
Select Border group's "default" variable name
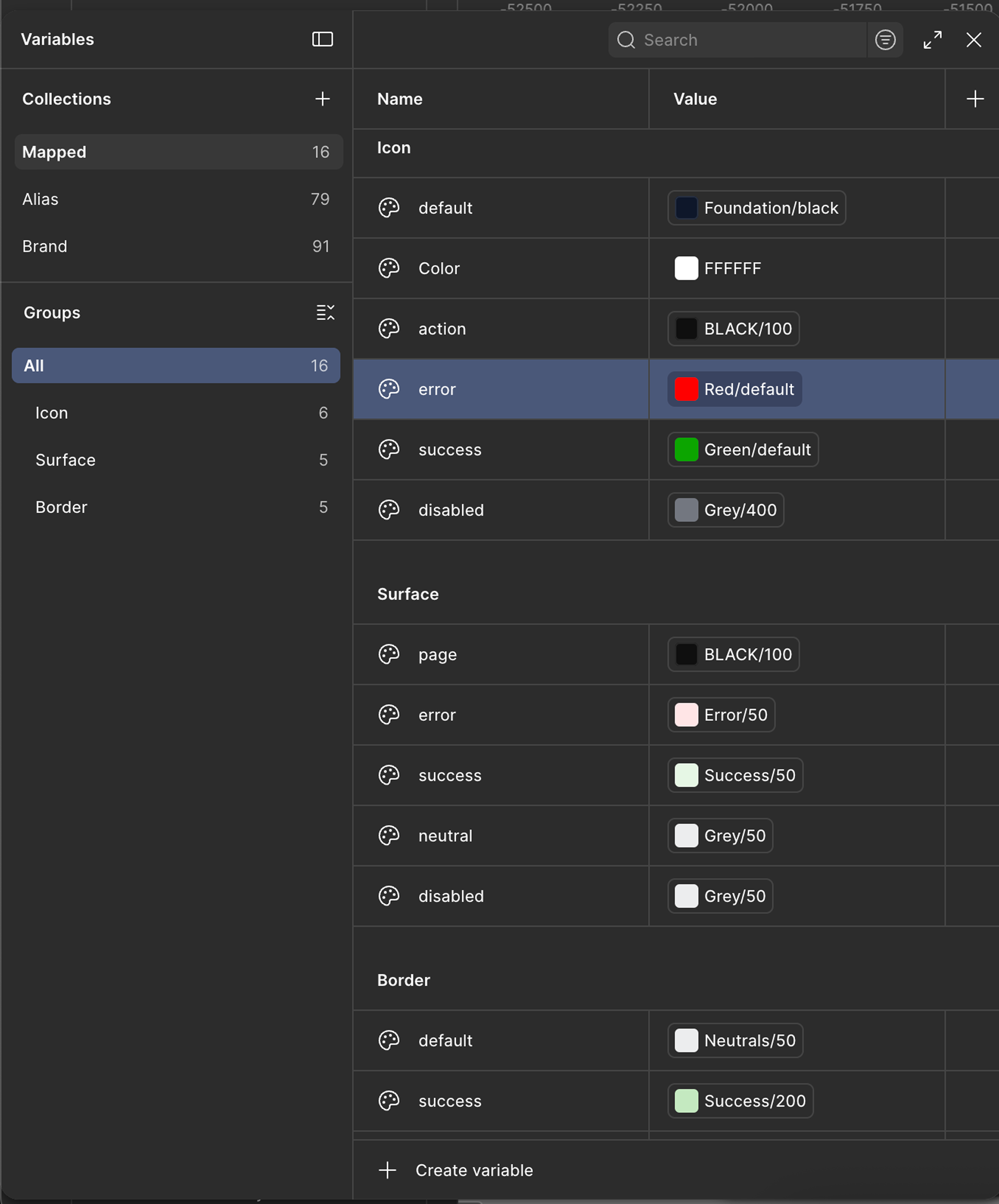coord(445,1040)
